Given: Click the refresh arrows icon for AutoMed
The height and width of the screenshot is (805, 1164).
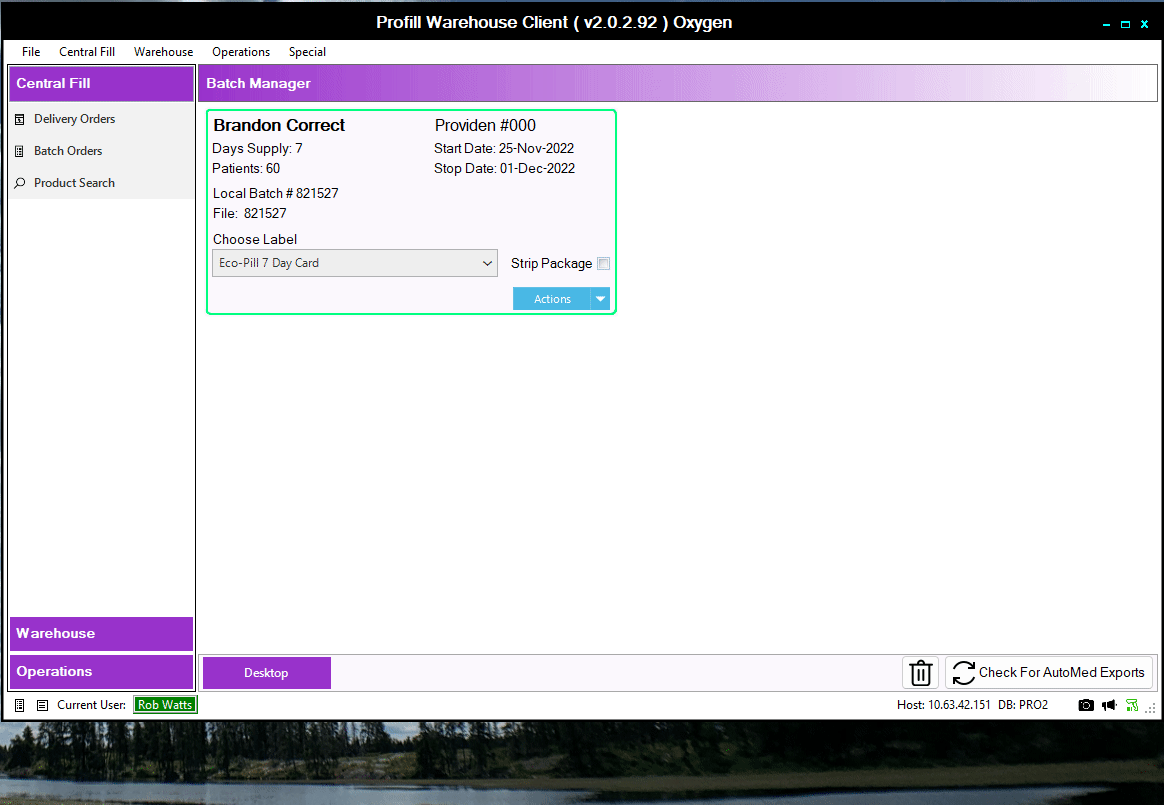Looking at the screenshot, I should point(964,673).
